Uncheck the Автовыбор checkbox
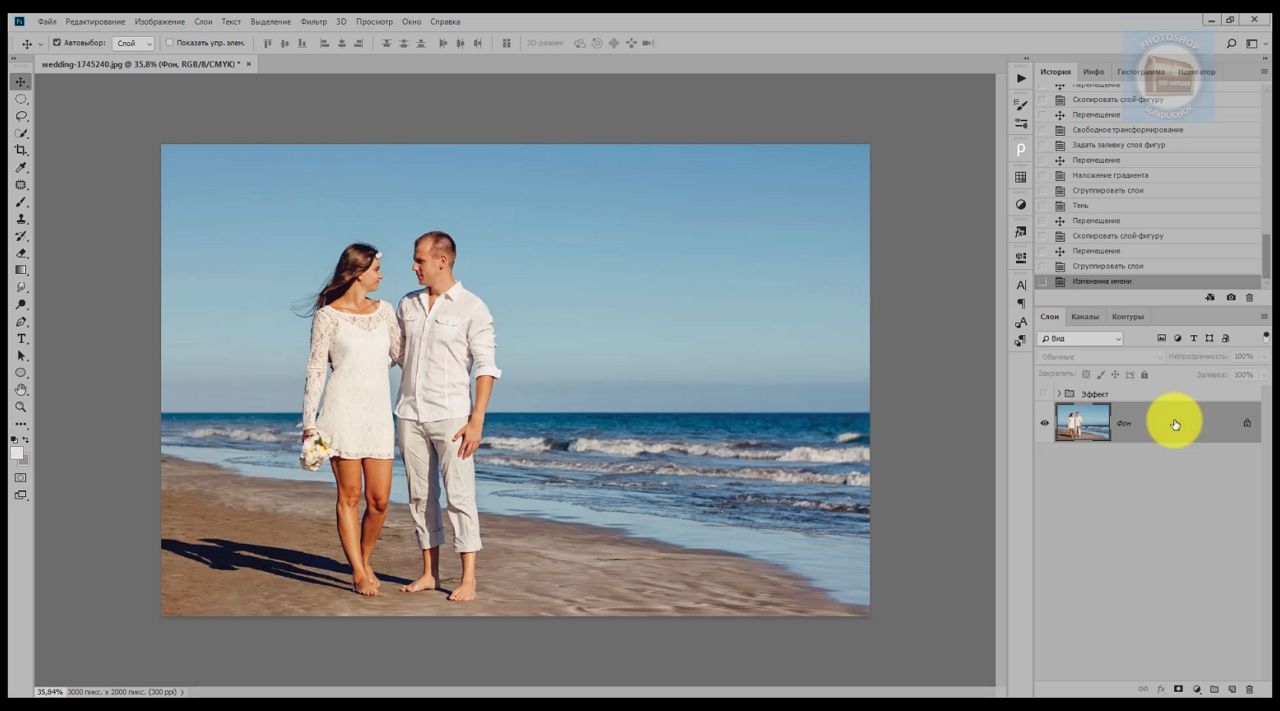 (x=57, y=43)
